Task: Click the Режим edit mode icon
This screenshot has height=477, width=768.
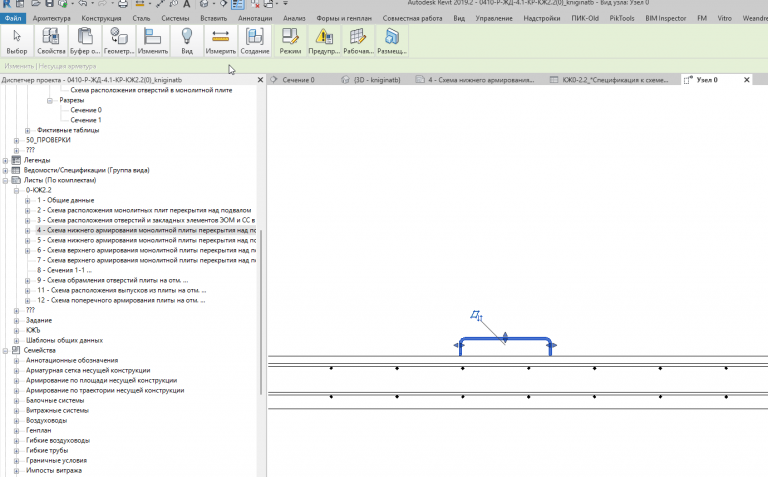Action: coord(290,41)
